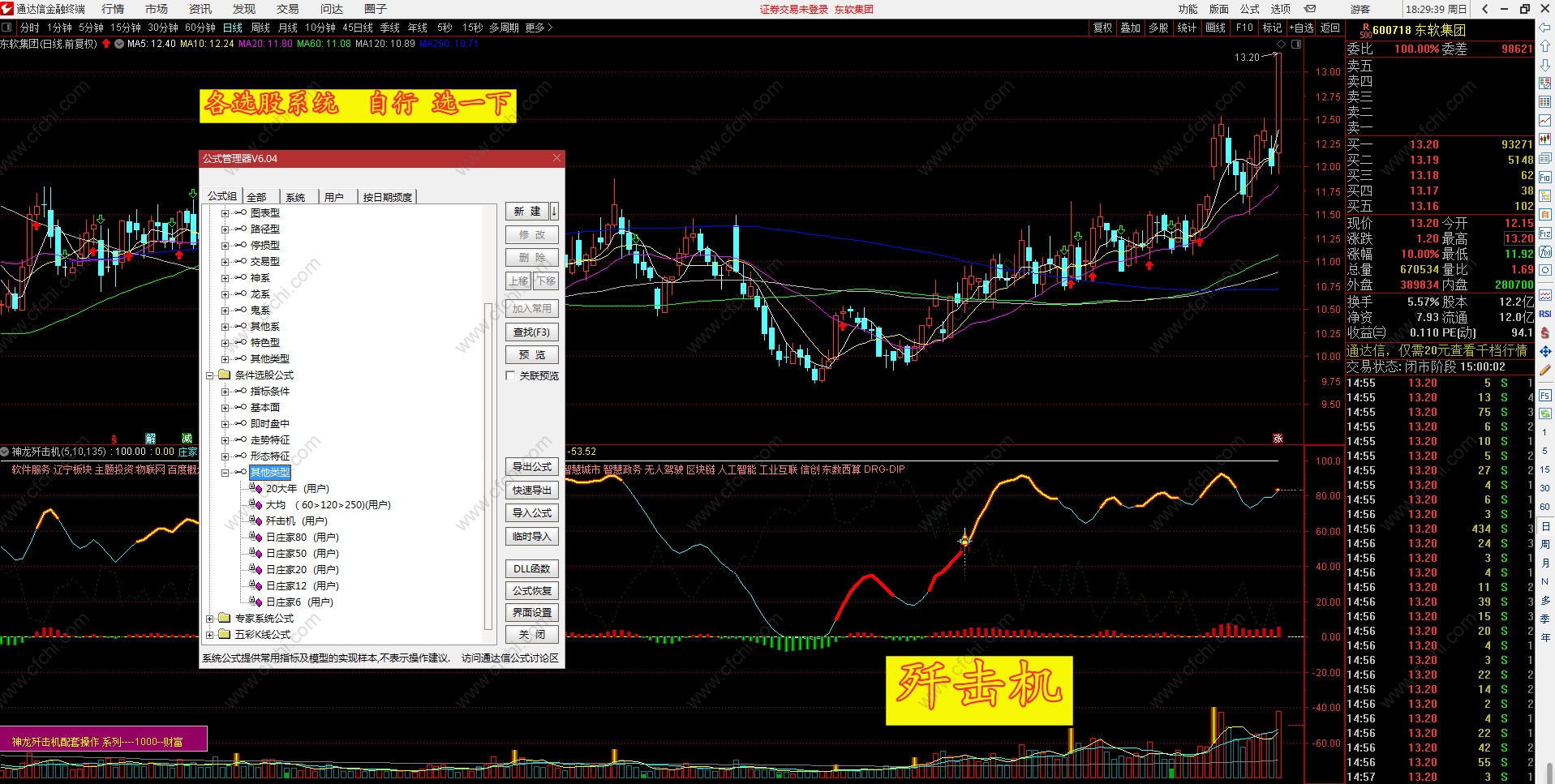Switch chart to 分时 view
Image resolution: width=1555 pixels, height=784 pixels.
click(x=30, y=28)
